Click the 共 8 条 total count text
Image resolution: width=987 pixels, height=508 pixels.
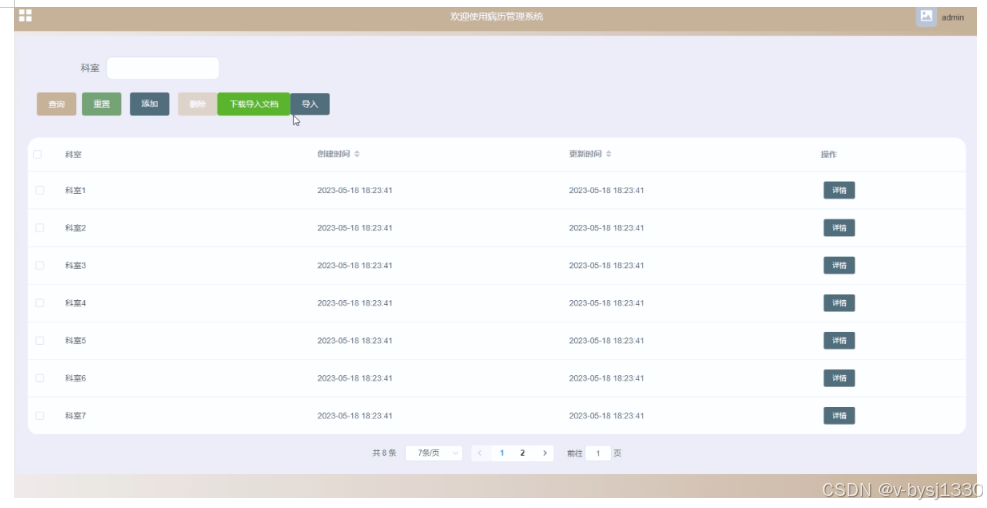[384, 453]
